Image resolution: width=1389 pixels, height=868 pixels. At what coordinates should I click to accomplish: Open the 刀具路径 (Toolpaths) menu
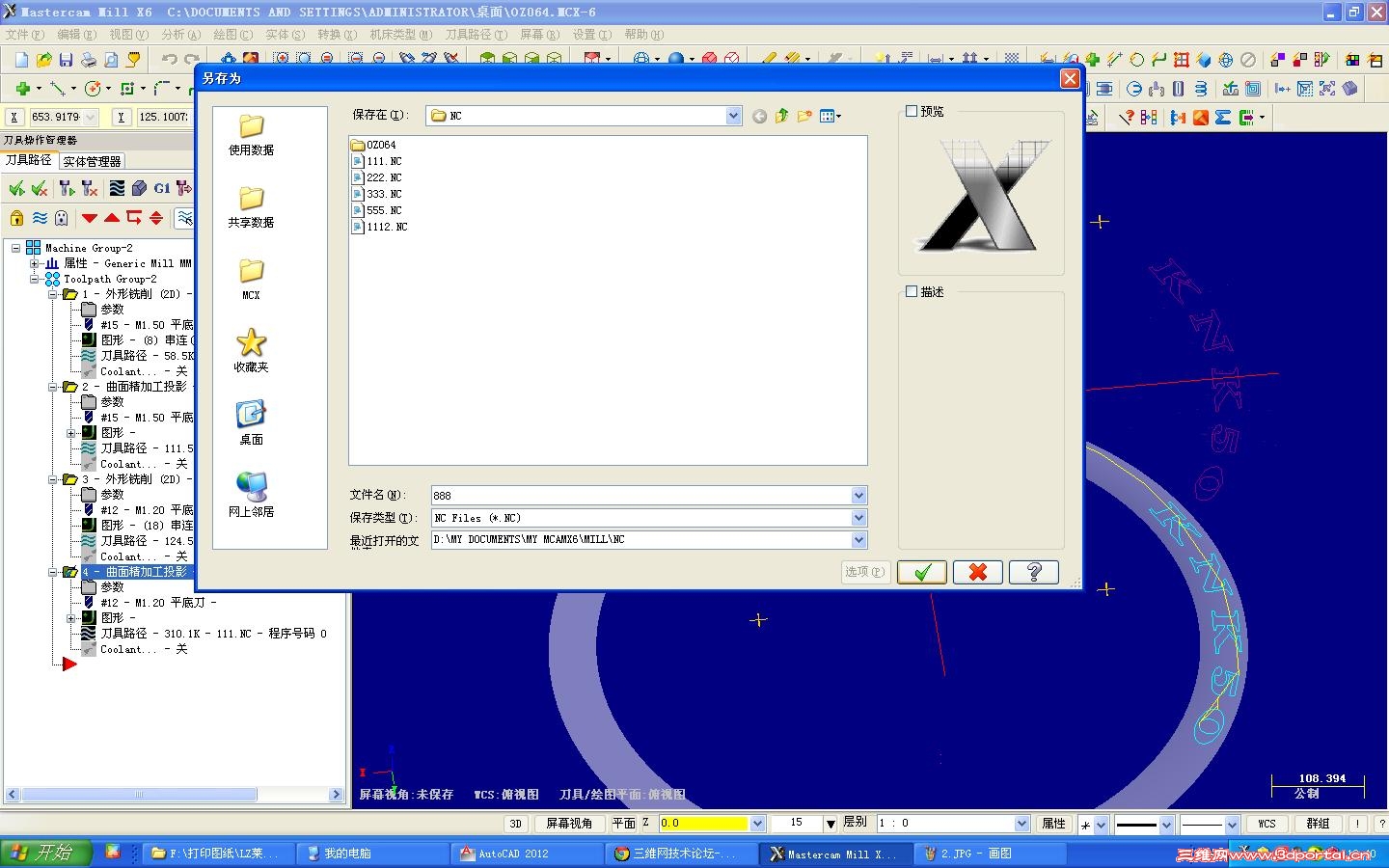(x=477, y=34)
